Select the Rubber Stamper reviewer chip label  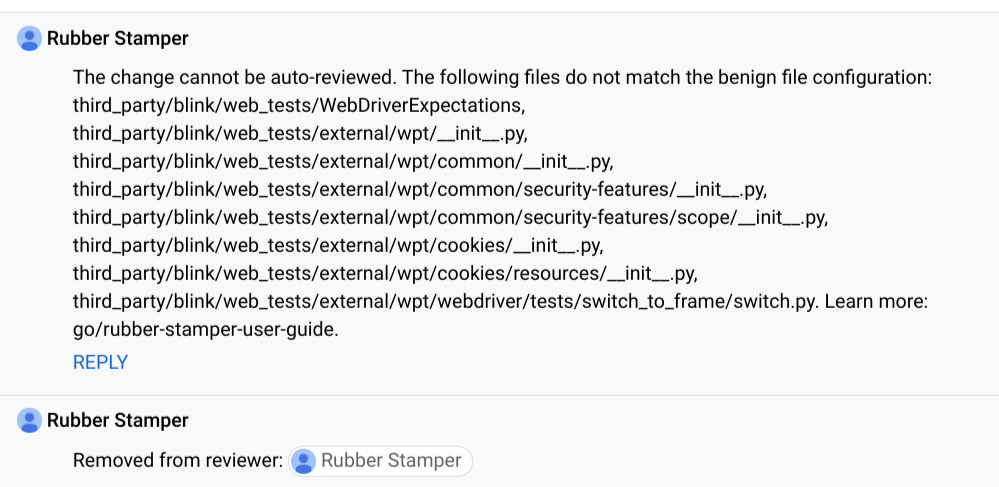[x=391, y=461]
